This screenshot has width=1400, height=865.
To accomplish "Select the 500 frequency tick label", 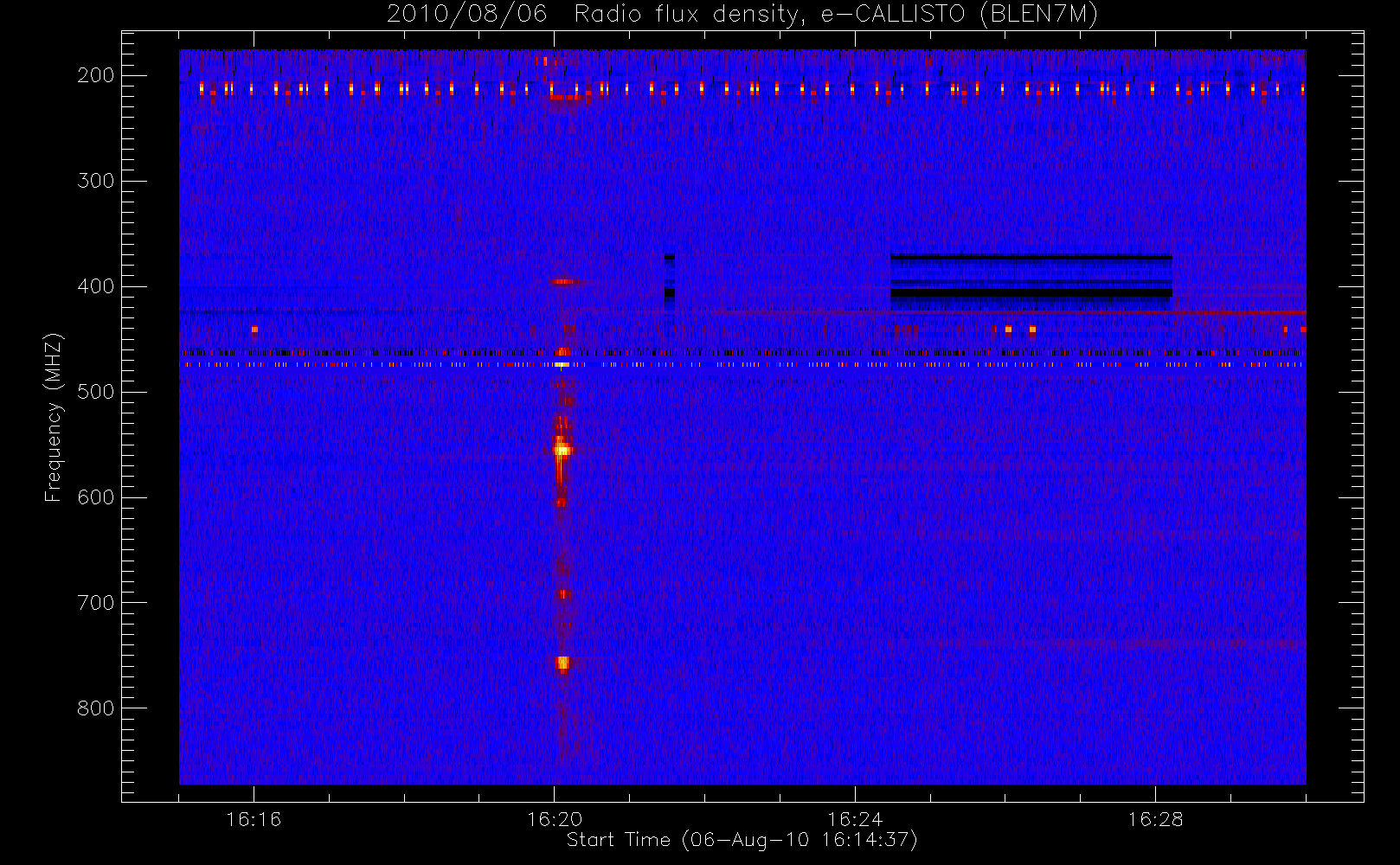I will (96, 392).
